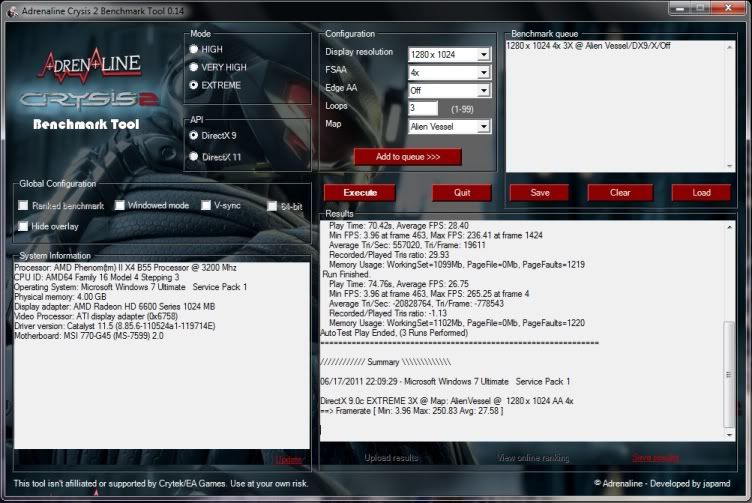Enable the V-sync checkbox

pyautogui.click(x=206, y=205)
